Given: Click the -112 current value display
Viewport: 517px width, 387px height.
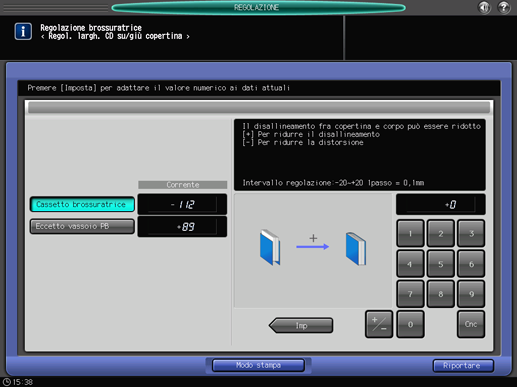Looking at the screenshot, I should pos(182,204).
